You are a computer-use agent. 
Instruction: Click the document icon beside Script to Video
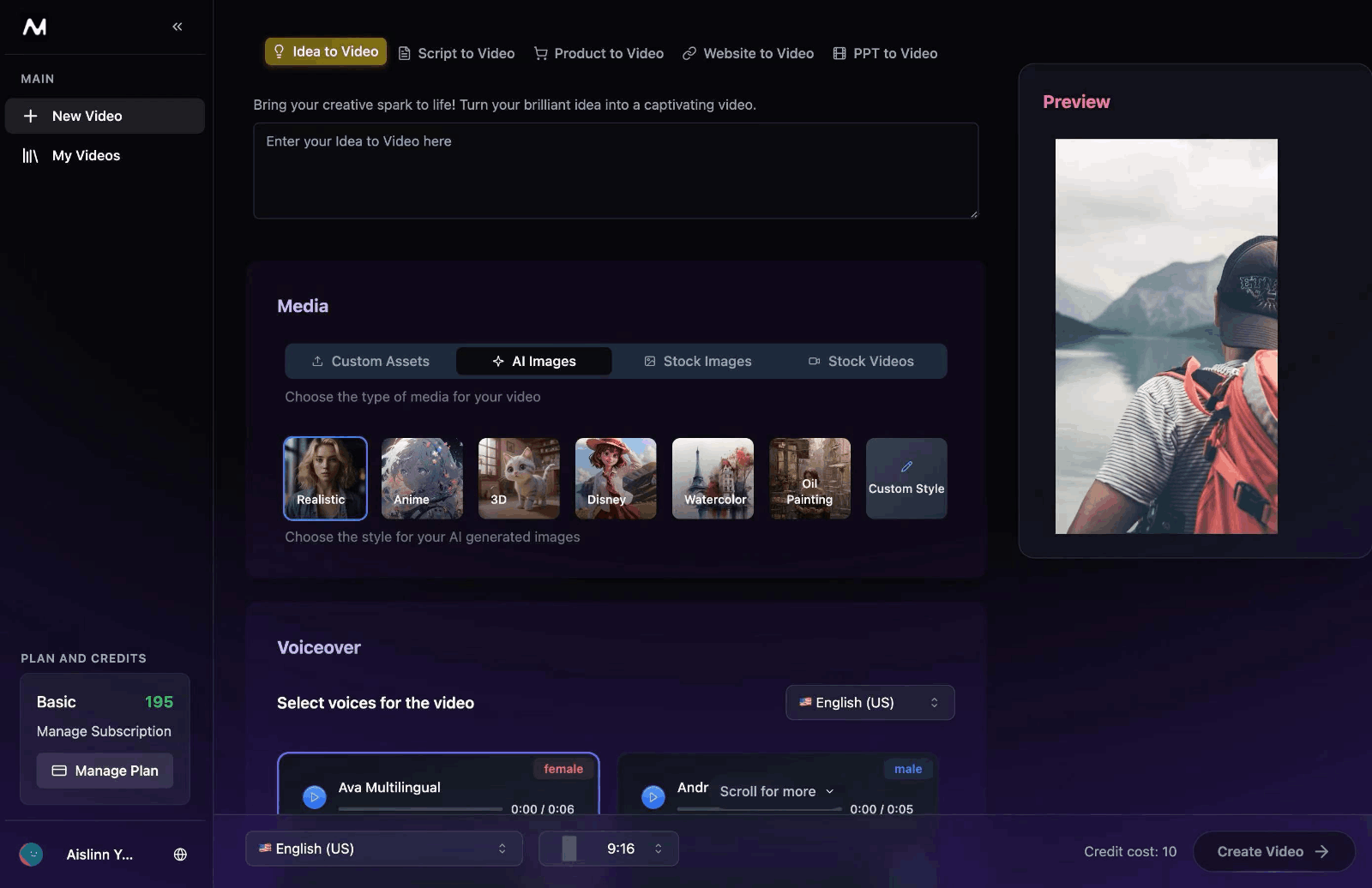click(405, 53)
